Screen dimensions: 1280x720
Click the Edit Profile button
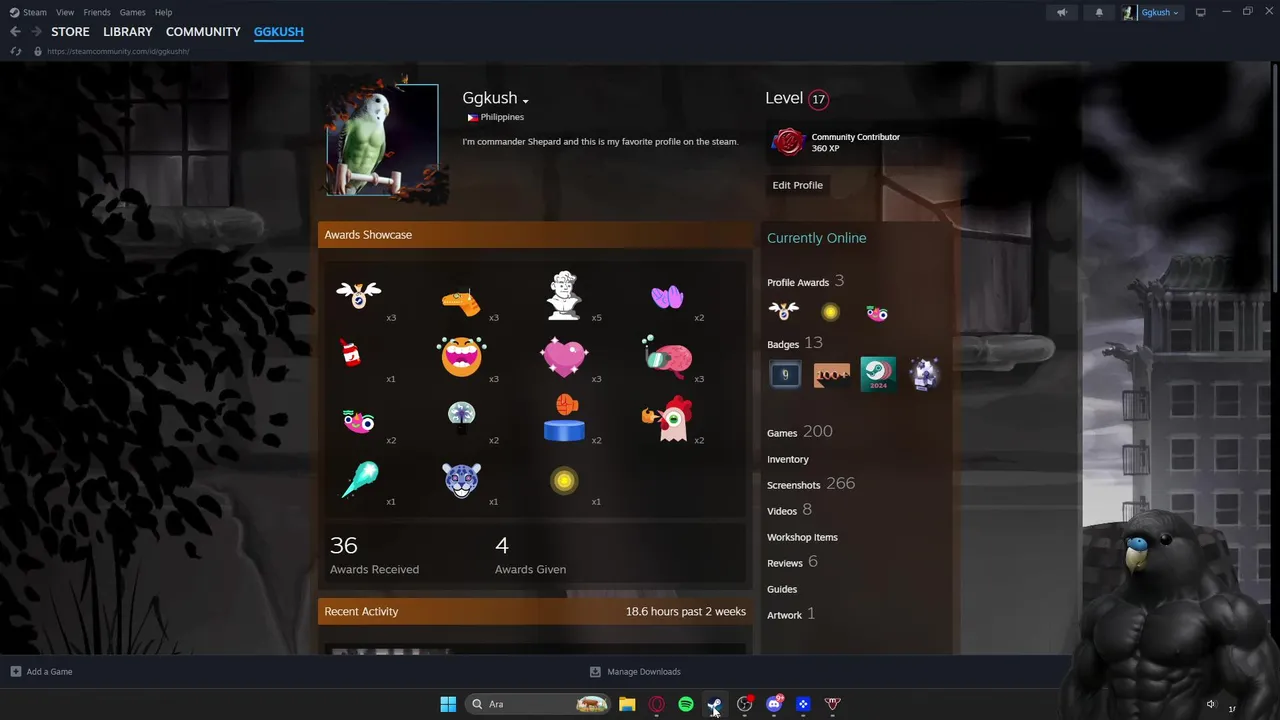[797, 185]
